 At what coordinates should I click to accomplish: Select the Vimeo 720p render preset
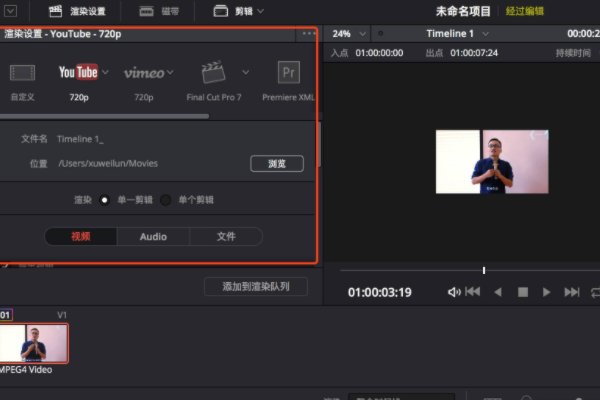144,82
